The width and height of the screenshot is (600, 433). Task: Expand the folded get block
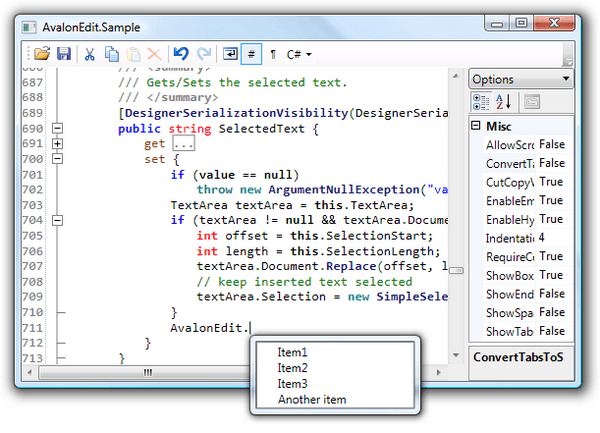57,144
